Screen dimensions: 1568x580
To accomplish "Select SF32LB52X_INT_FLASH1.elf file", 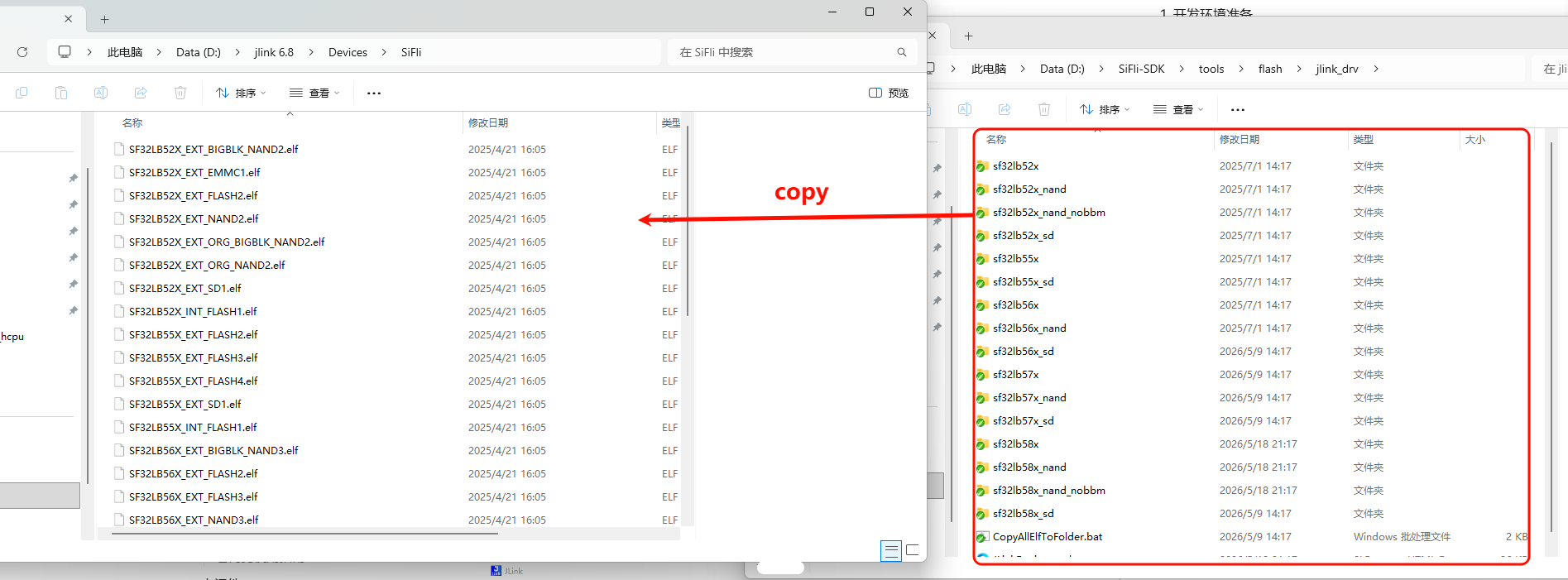I will point(193,311).
